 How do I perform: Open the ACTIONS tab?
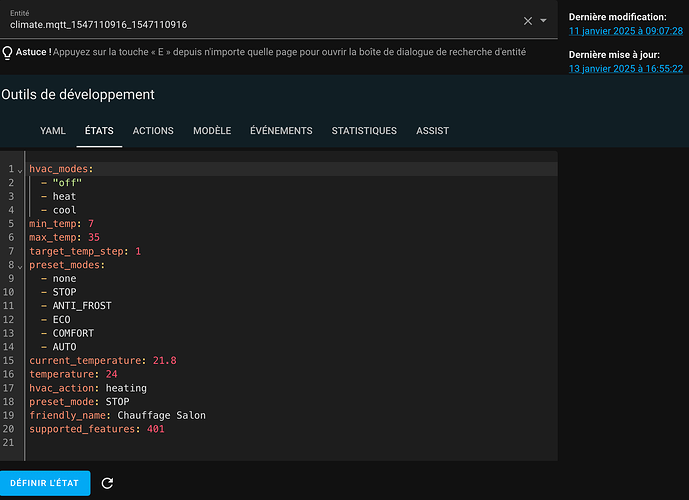(153, 131)
